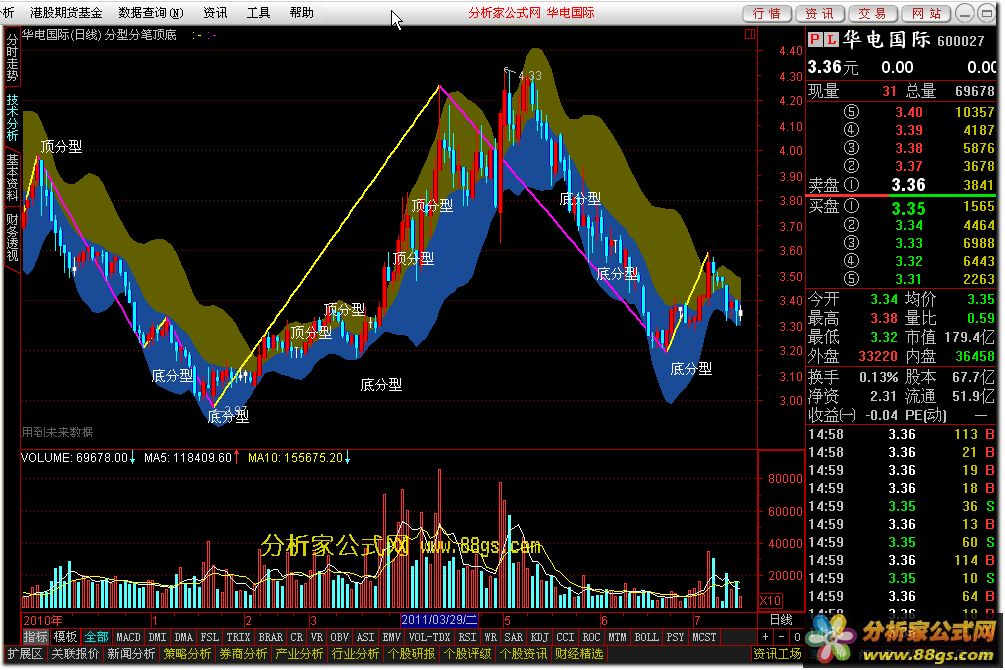The width and height of the screenshot is (1005, 670).
Task: Select the DMI indicator
Action: point(158,637)
